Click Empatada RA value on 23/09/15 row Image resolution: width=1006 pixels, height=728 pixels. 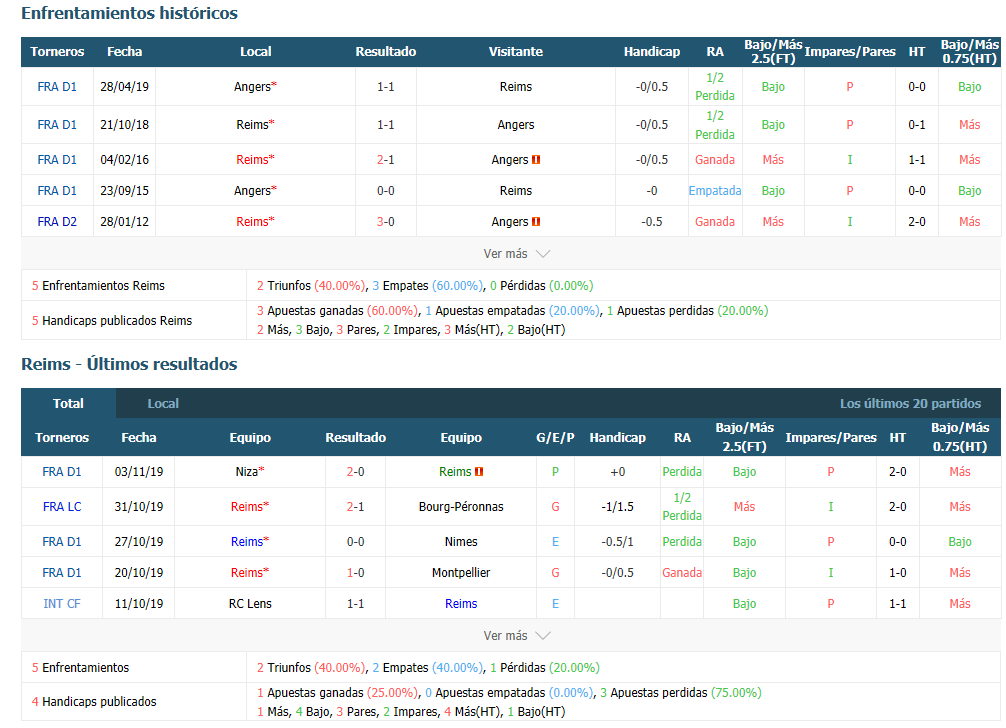(x=715, y=190)
